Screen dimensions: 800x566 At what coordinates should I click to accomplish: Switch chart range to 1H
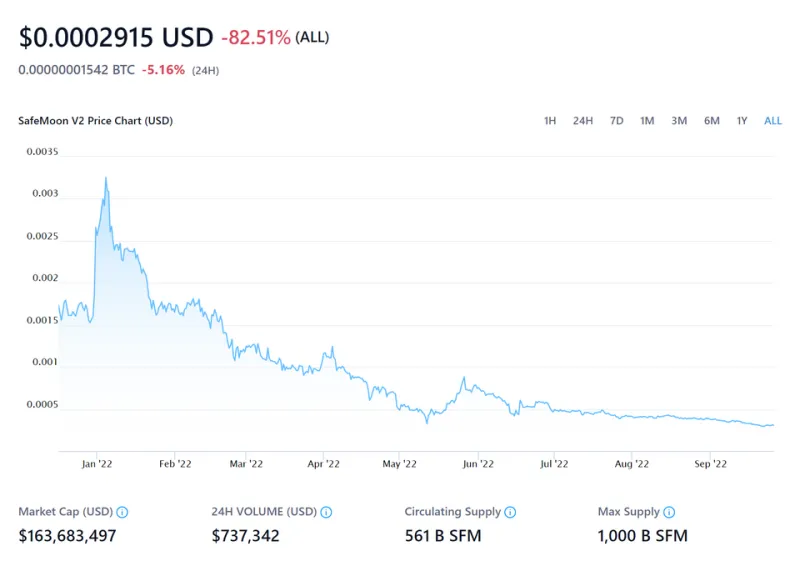coord(549,121)
